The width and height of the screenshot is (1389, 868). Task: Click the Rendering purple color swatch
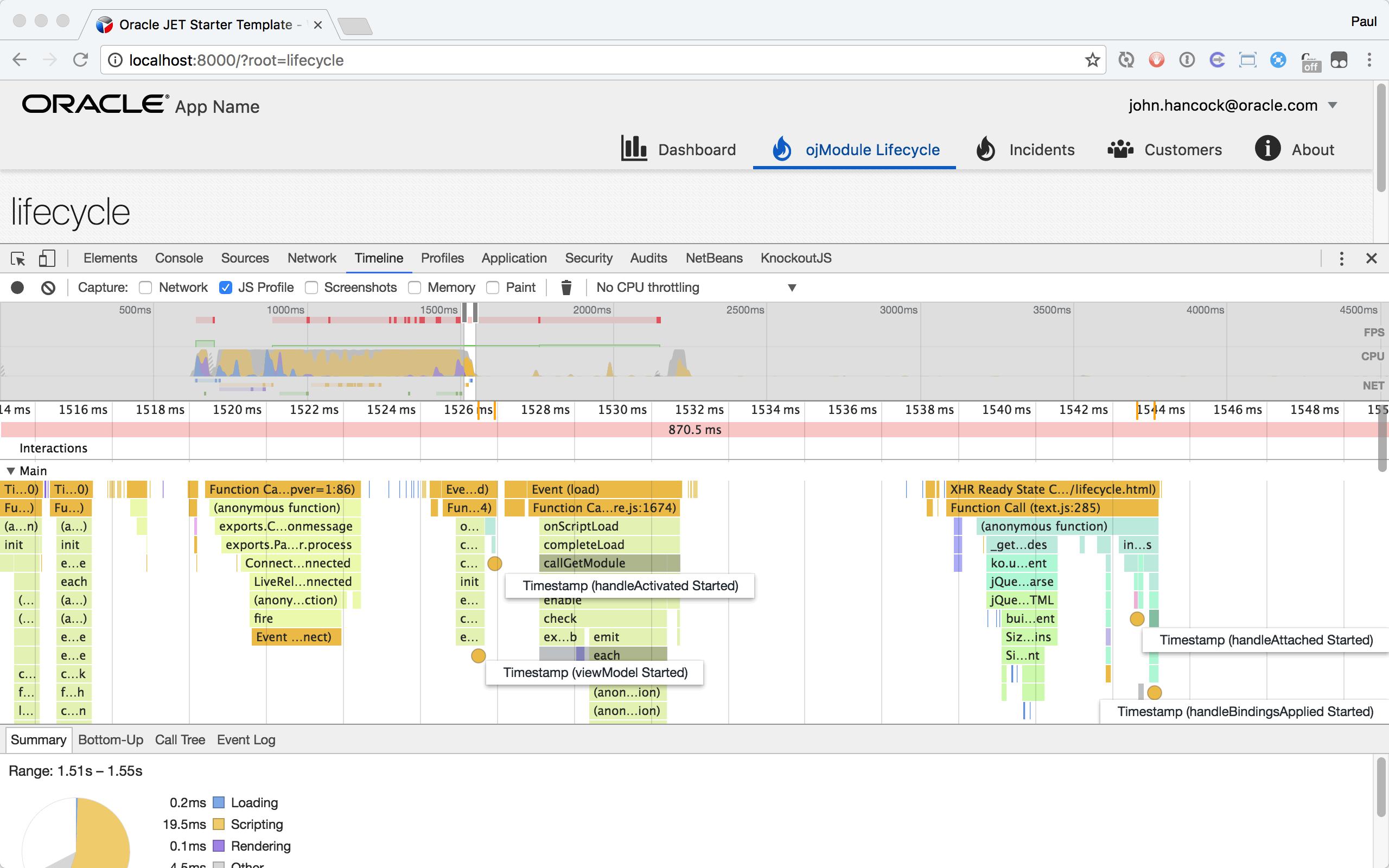[x=219, y=846]
